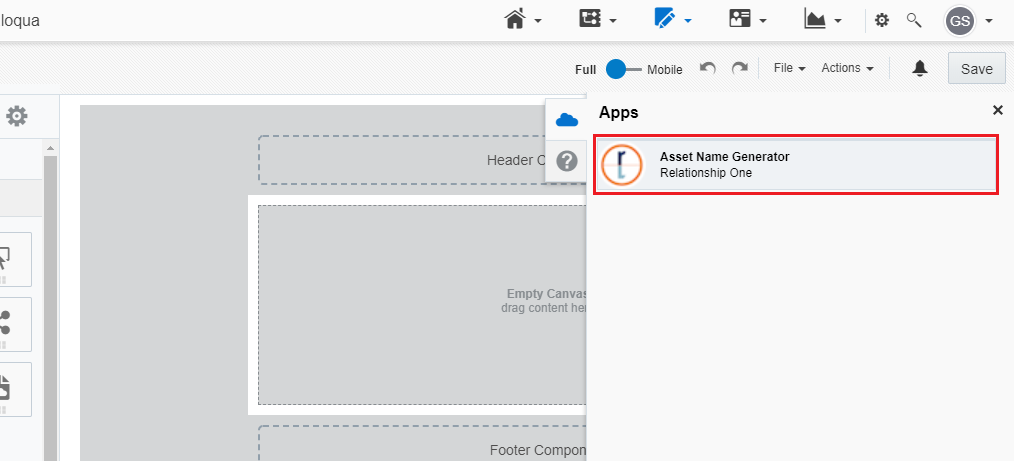The width and height of the screenshot is (1014, 461).
Task: Open the GS user avatar
Action: [x=960, y=21]
